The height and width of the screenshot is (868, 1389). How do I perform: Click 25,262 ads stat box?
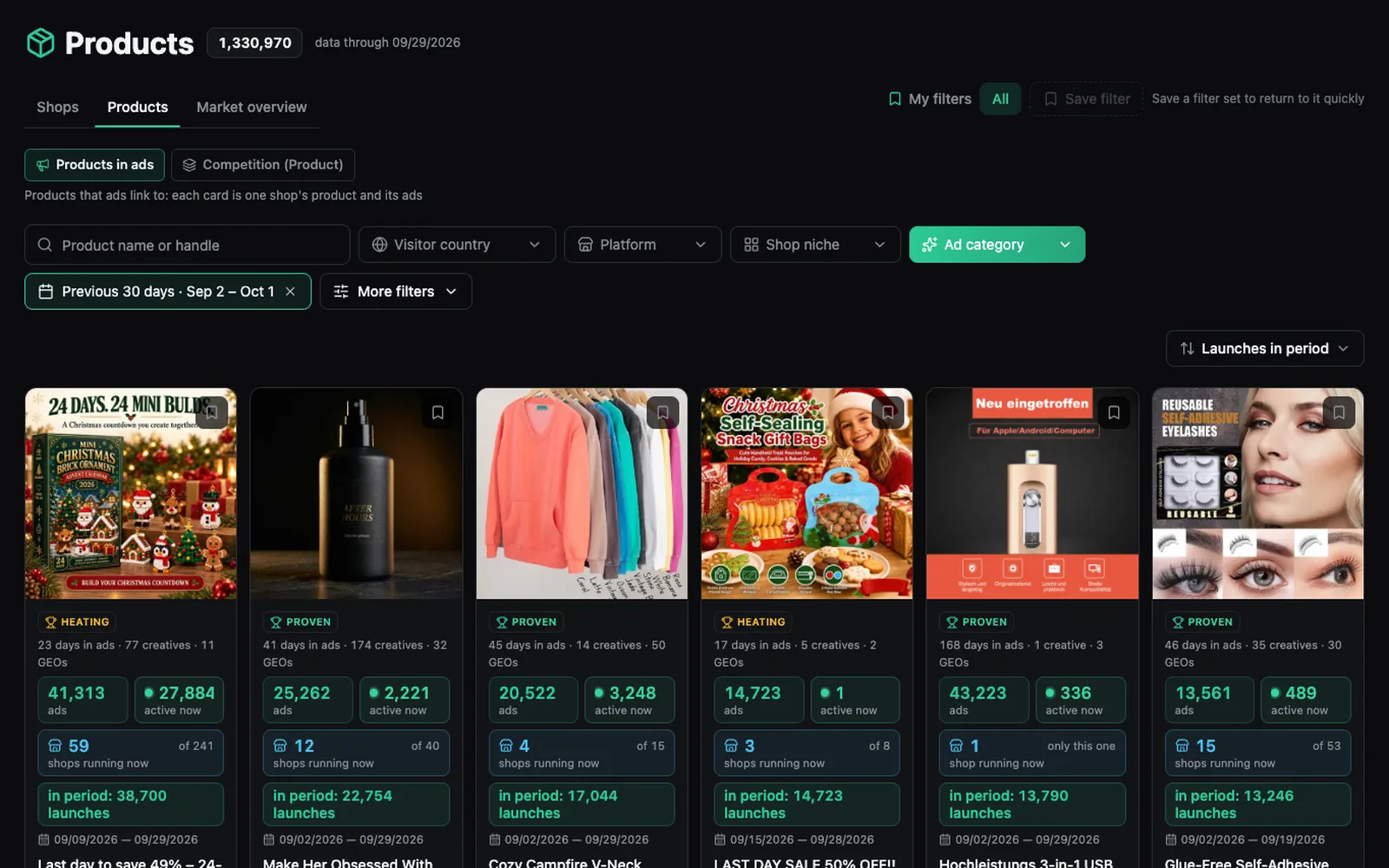coord(308,700)
